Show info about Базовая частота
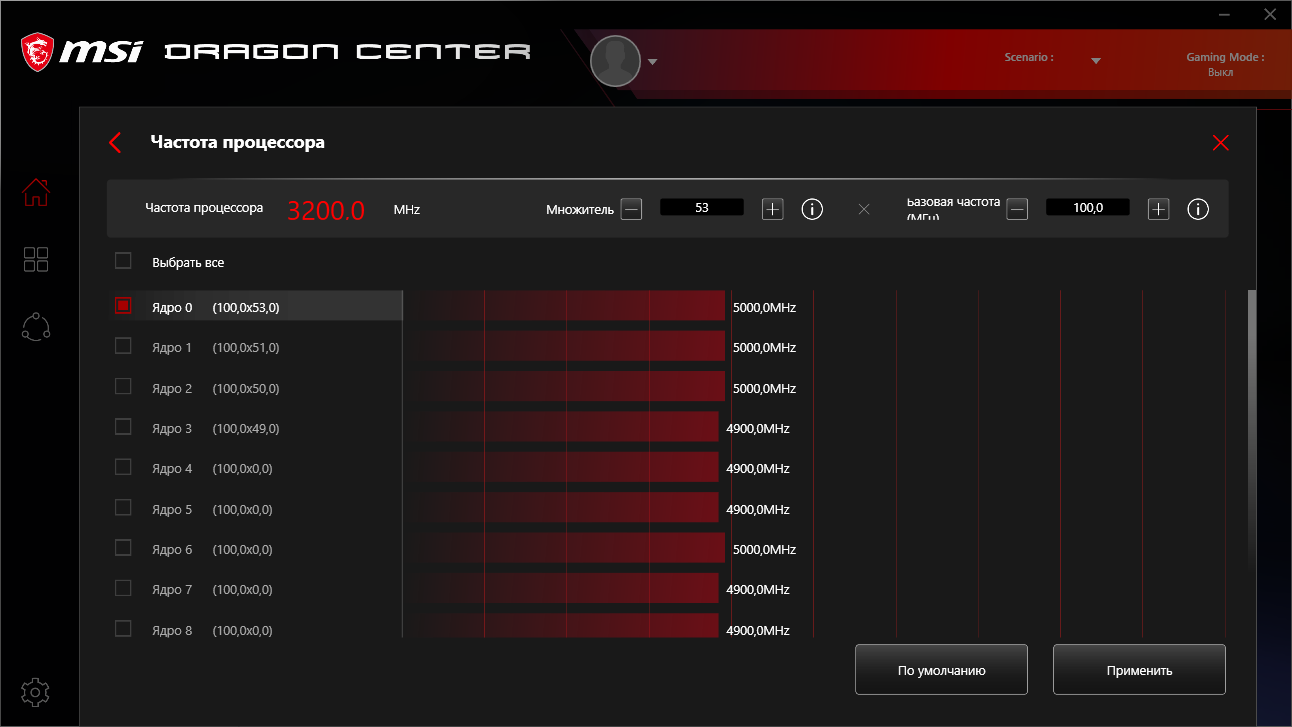This screenshot has height=727, width=1292. 1198,209
